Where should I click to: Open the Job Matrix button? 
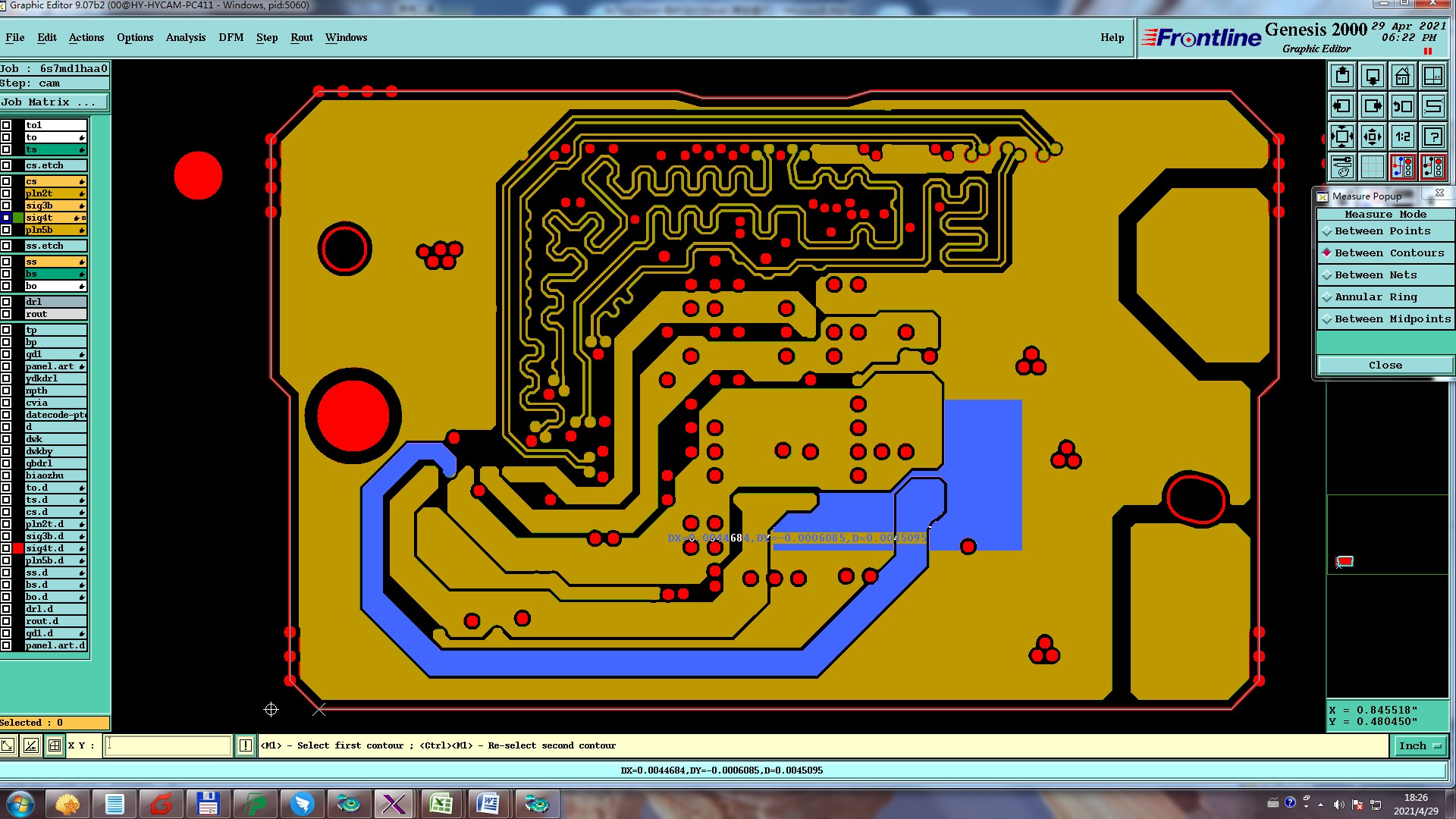(x=53, y=102)
